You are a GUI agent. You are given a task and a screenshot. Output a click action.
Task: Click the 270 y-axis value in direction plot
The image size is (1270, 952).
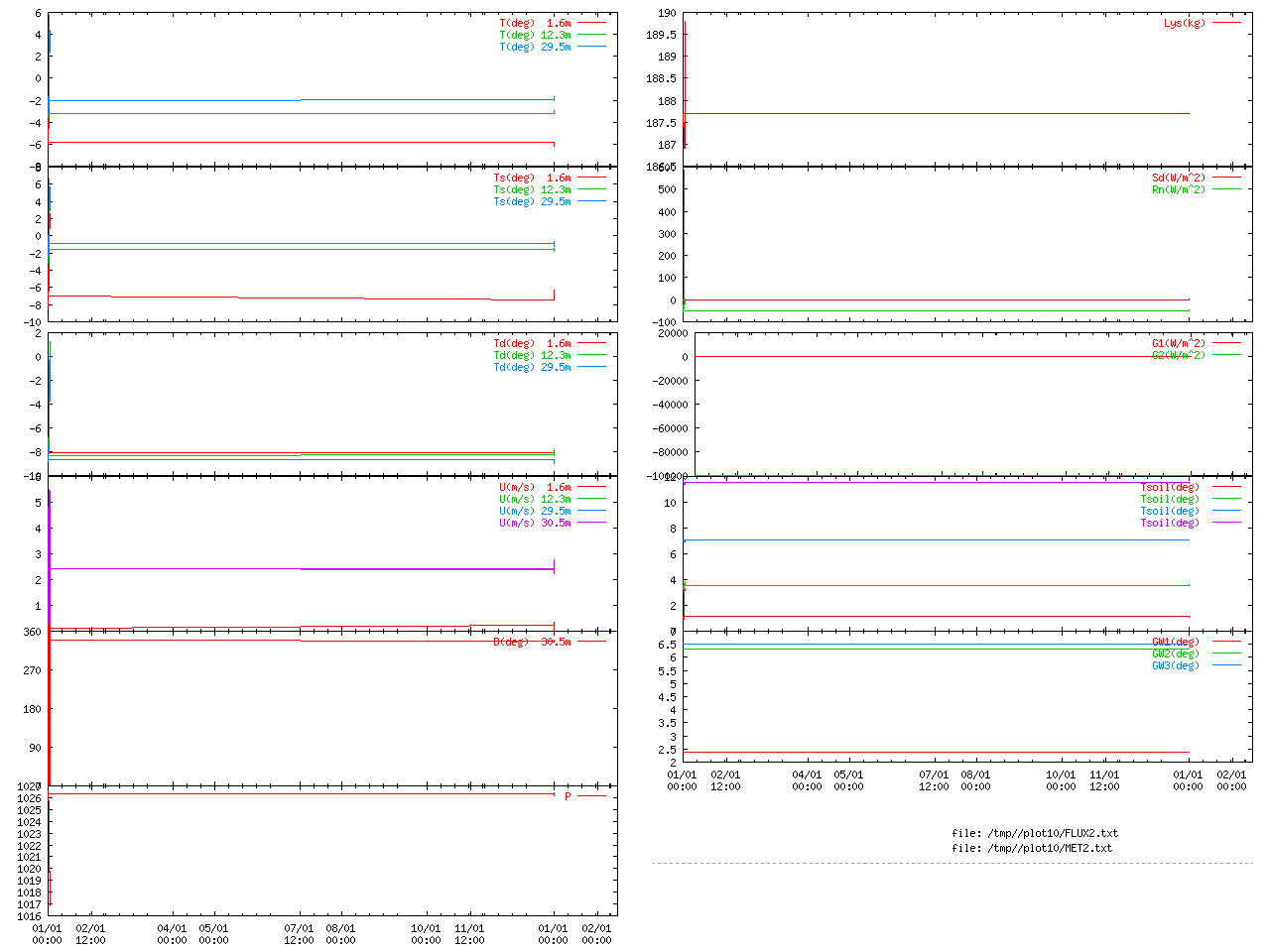tap(33, 670)
